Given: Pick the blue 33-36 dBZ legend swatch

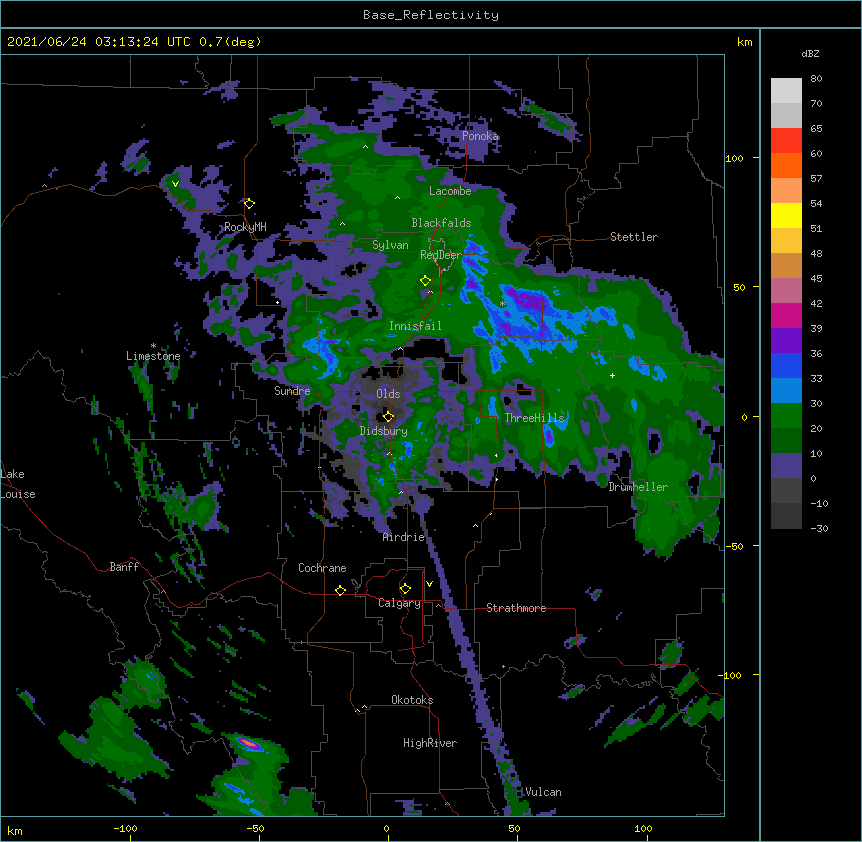Looking at the screenshot, I should coord(786,365).
